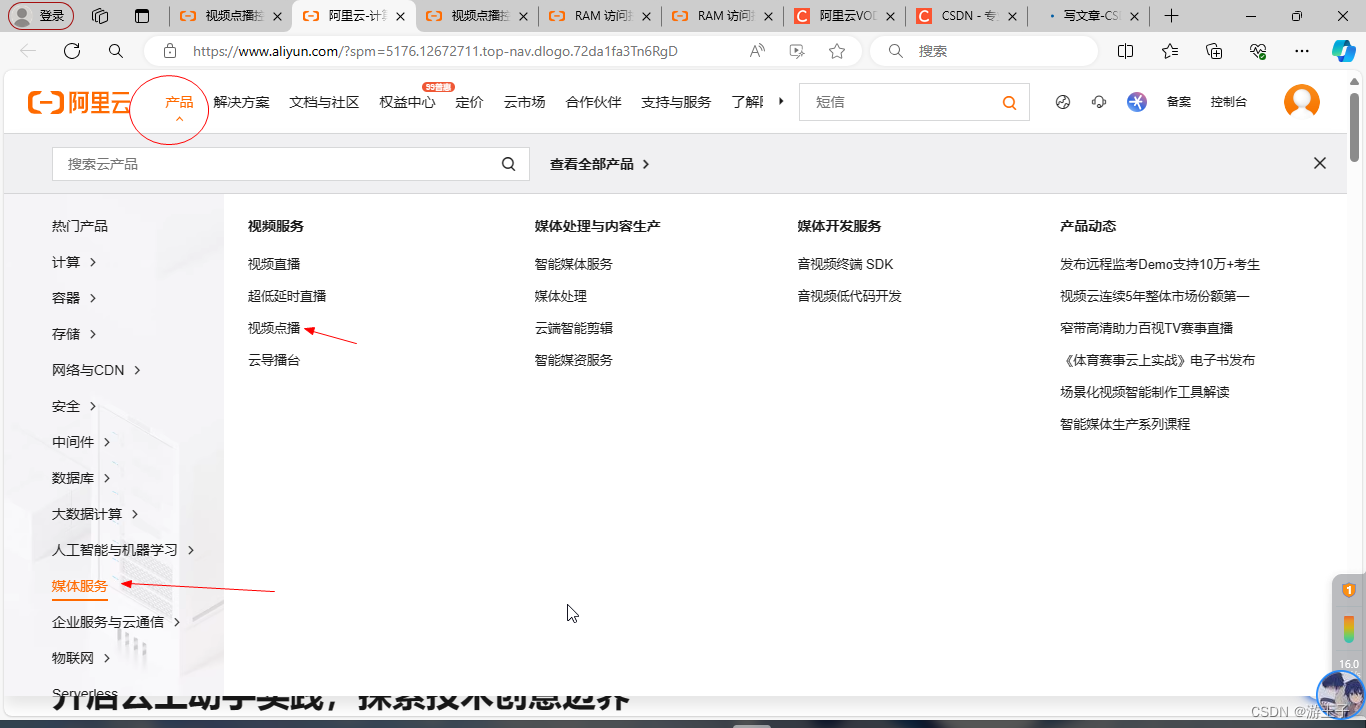Close the active 阿里云-计算 tab
The width and height of the screenshot is (1366, 728).
coord(400,16)
